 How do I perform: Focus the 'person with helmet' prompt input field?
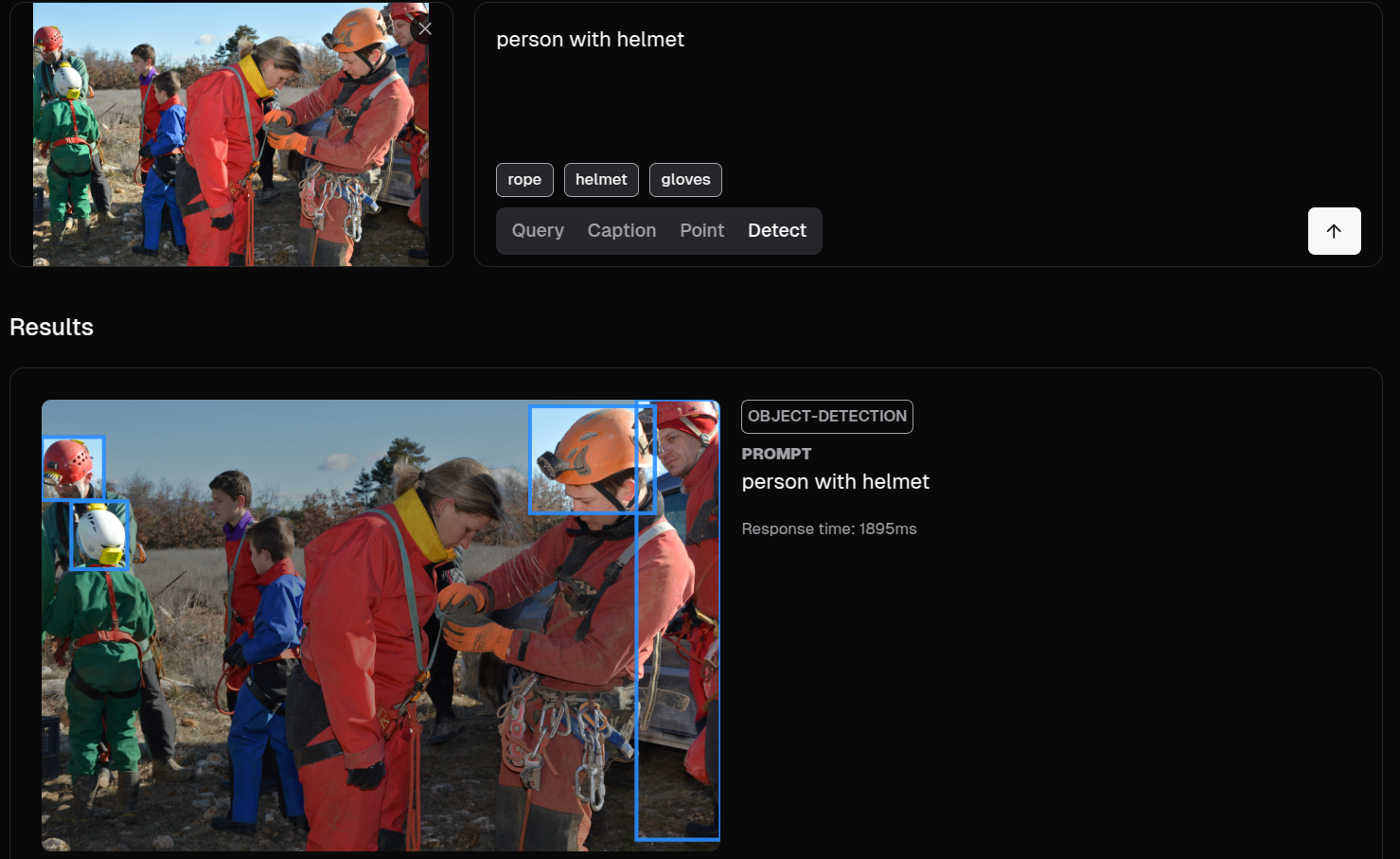point(852,85)
